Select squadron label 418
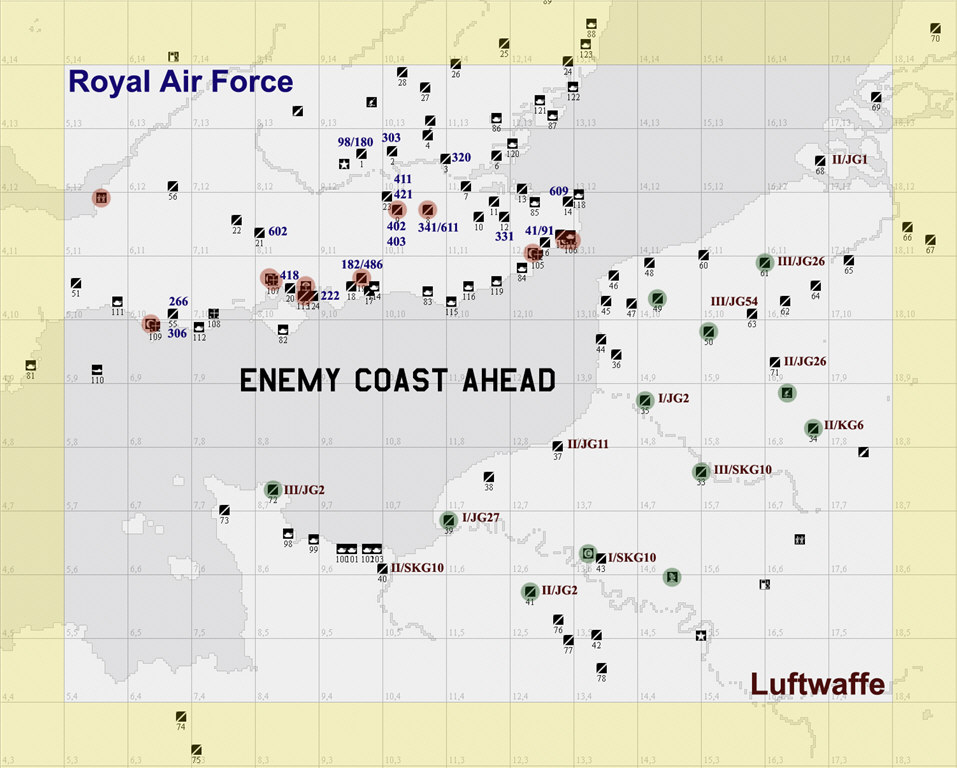Viewport: 957px width, 768px height. (289, 275)
